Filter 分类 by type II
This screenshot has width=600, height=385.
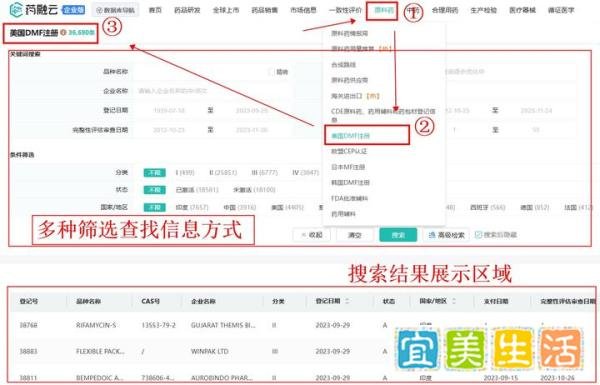pos(223,173)
